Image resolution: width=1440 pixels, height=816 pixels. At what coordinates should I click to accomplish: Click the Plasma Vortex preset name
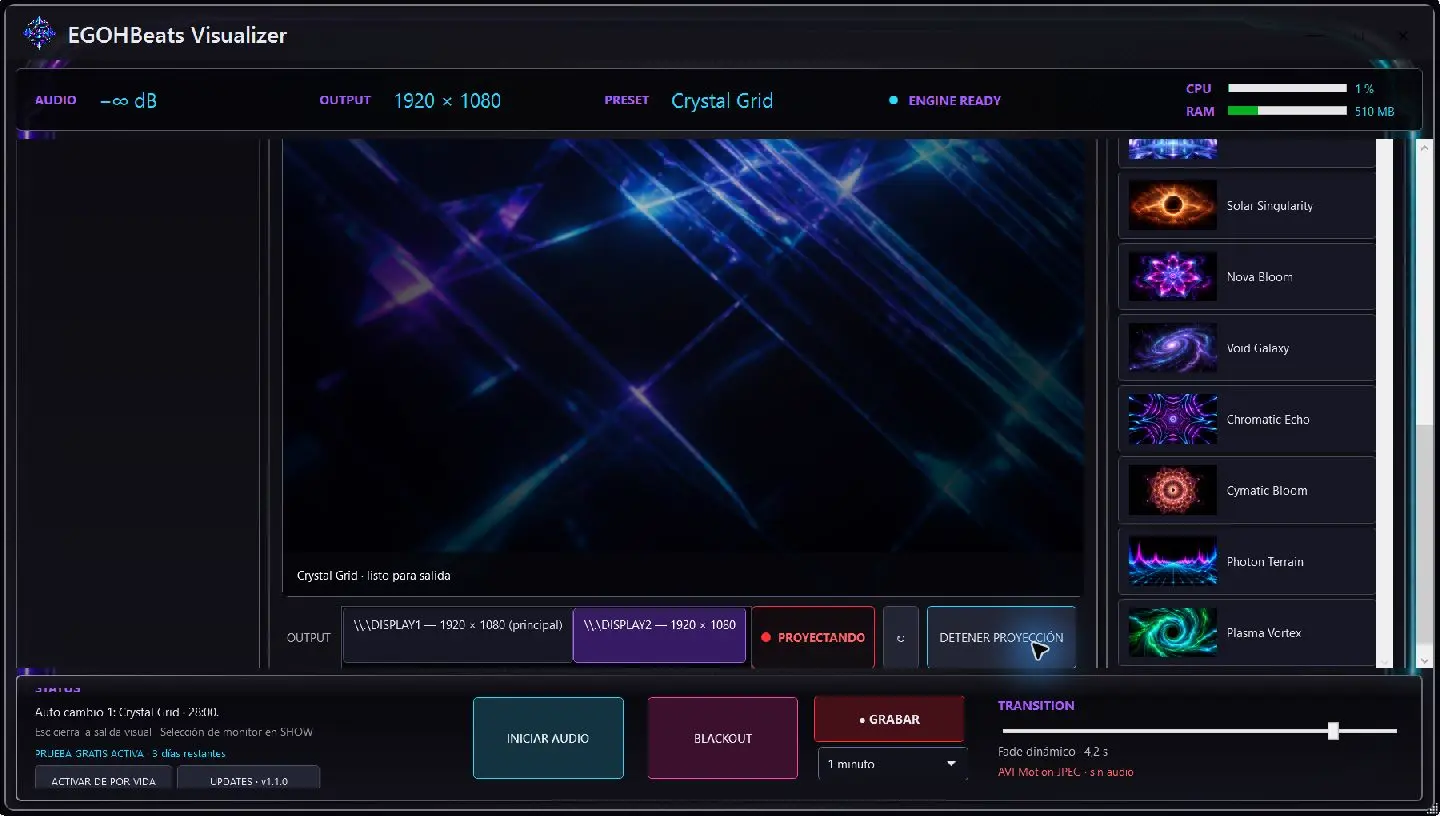coord(1264,633)
